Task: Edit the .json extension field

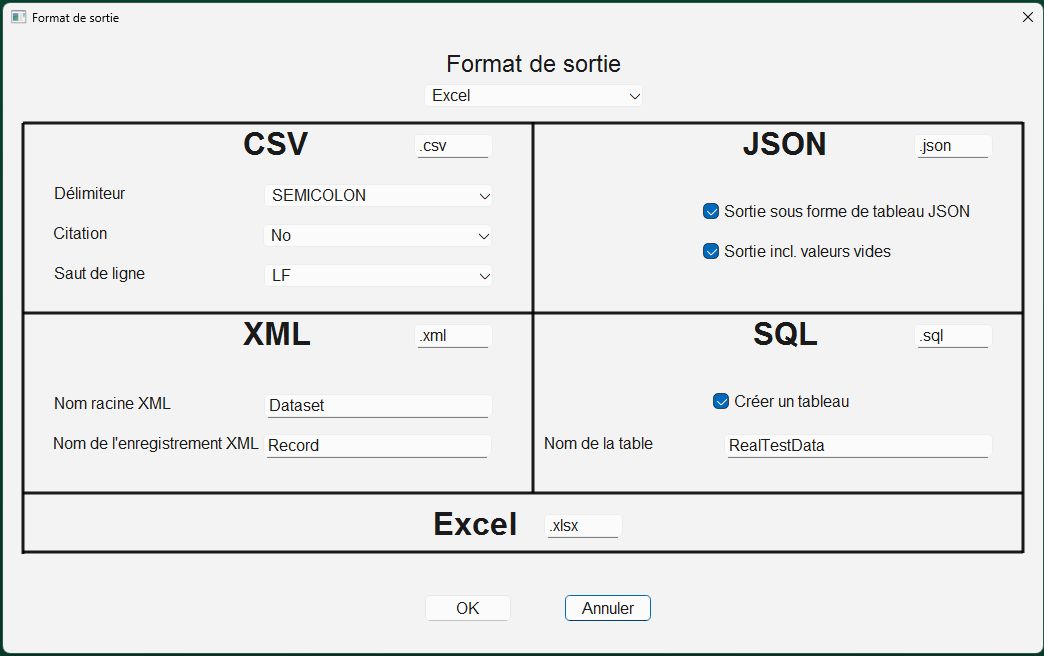Action: (x=953, y=147)
